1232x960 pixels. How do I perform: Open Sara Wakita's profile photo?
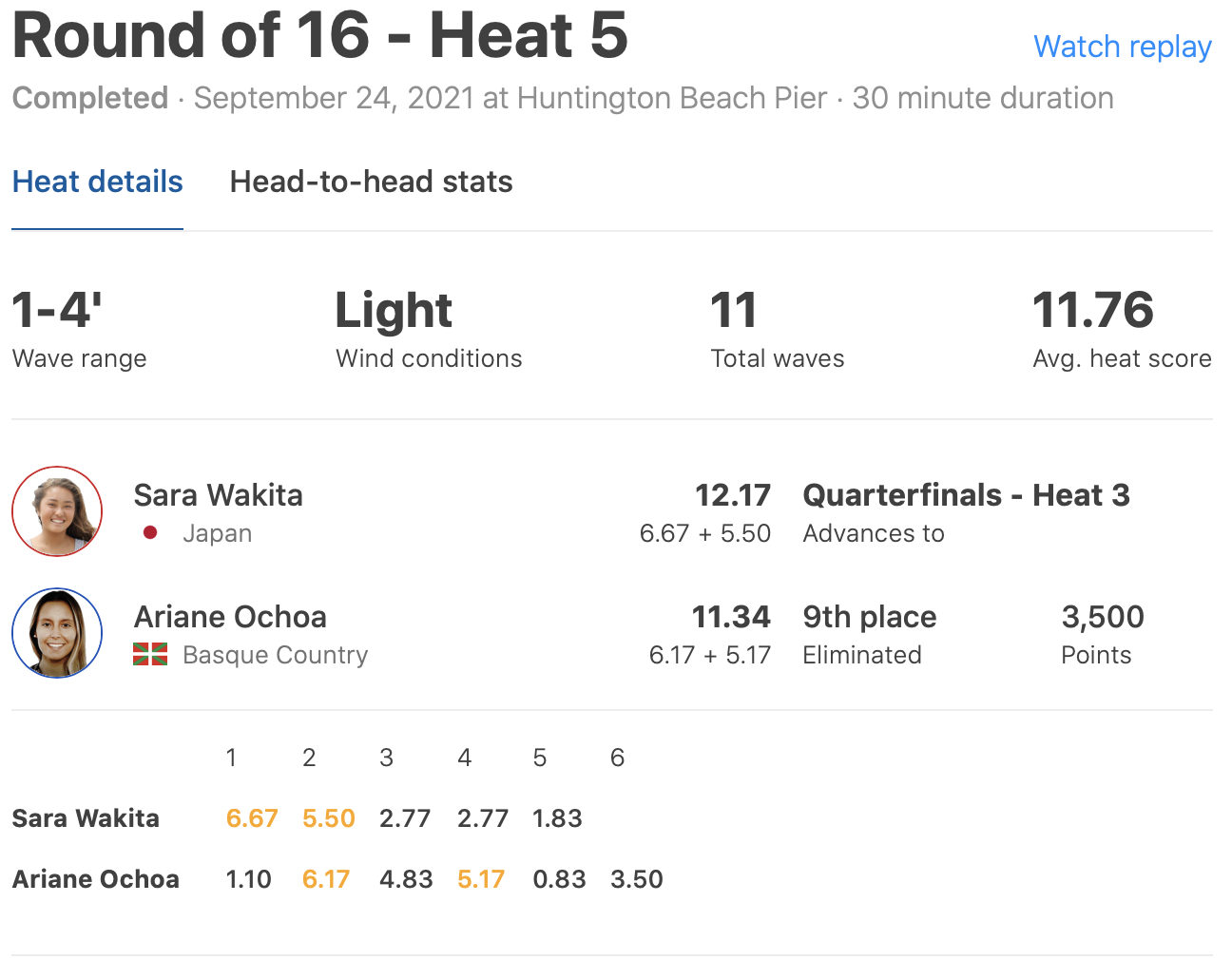coord(57,511)
